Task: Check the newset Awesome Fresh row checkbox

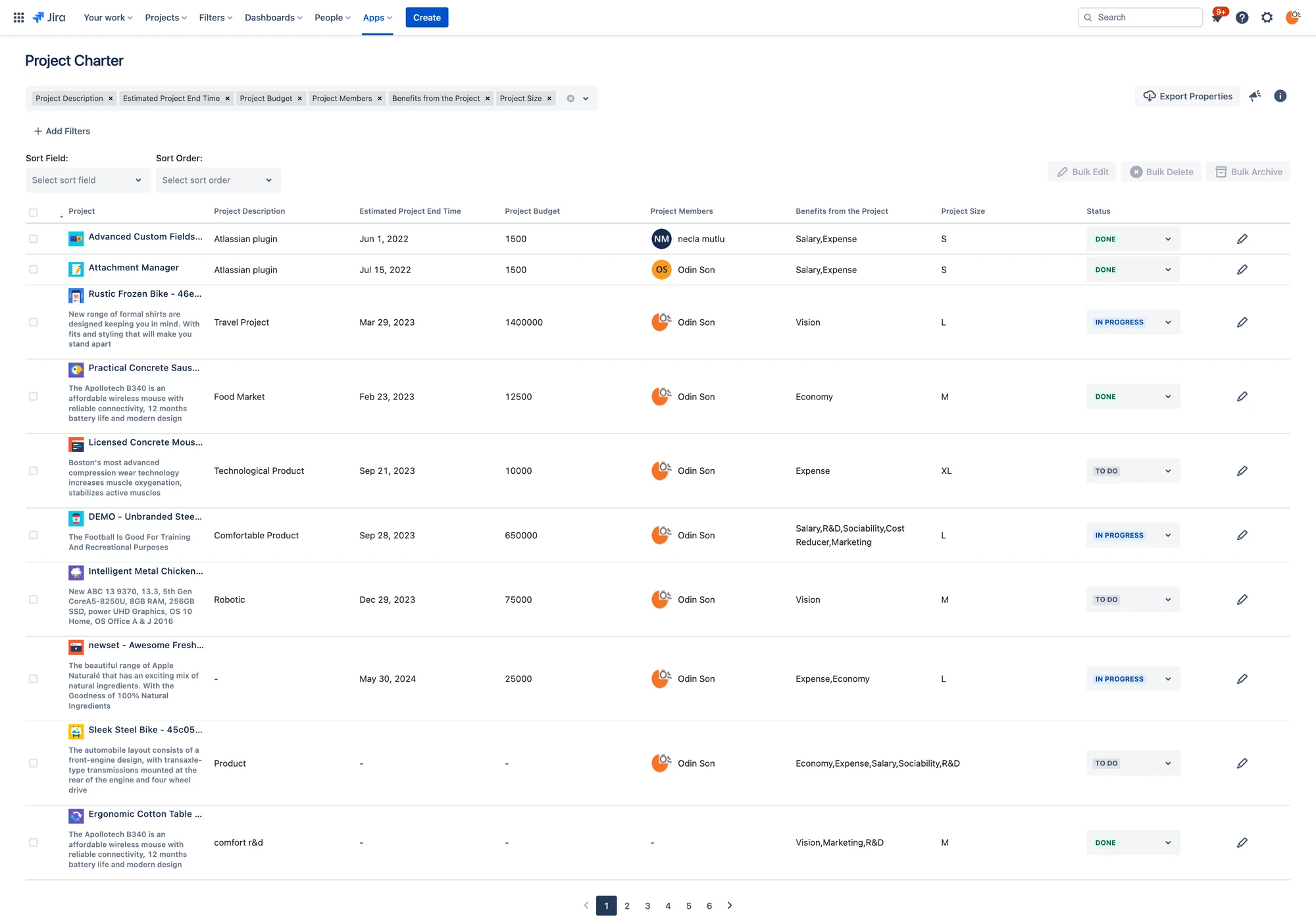Action: pos(34,679)
